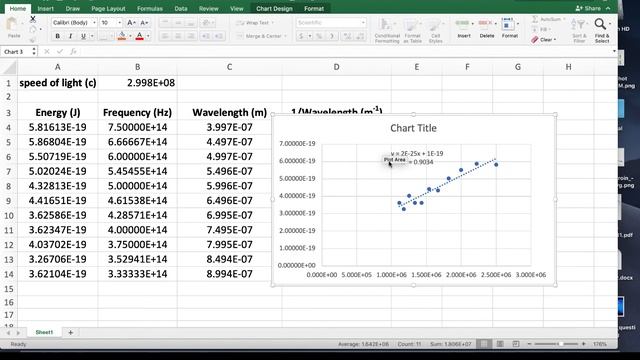Image resolution: width=640 pixels, height=360 pixels.
Task: Select the cell 7.50000E+14
Action: (138, 127)
